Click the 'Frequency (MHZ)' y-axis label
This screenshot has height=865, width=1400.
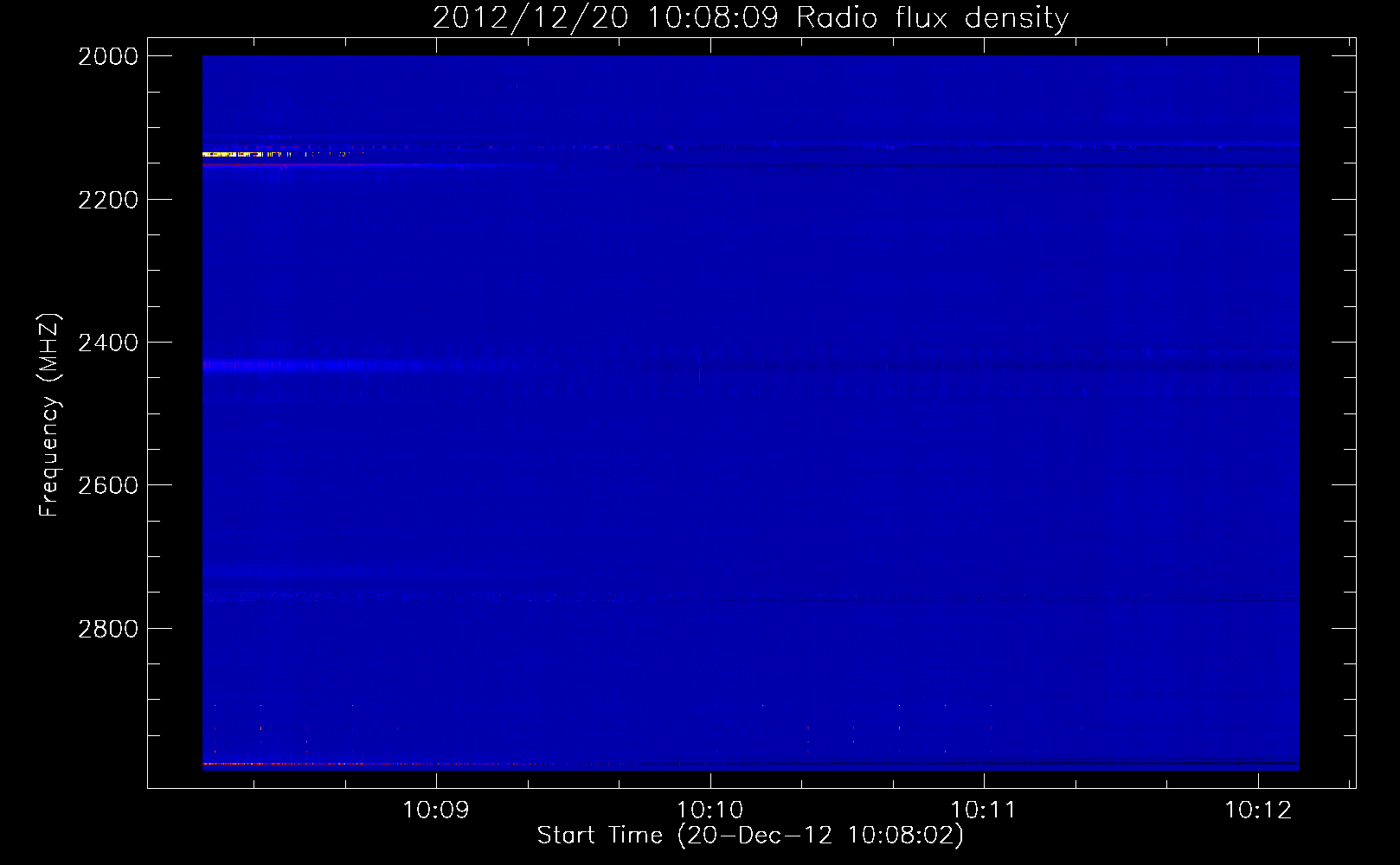49,415
